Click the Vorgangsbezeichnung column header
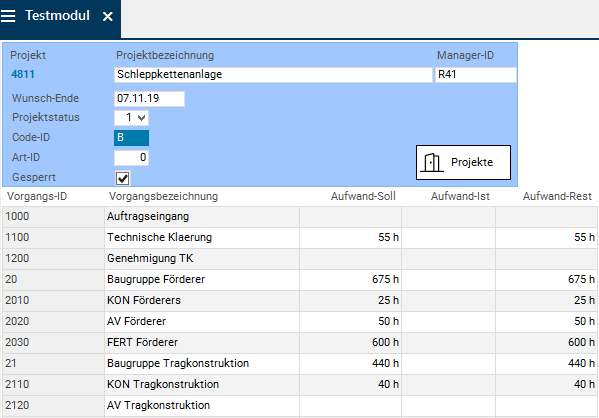The height and width of the screenshot is (418, 599). 164,196
